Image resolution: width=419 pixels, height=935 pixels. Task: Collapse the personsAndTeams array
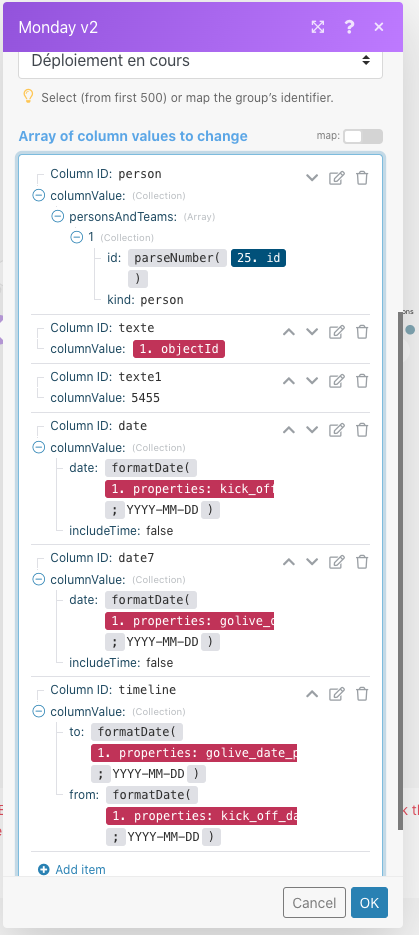point(58,216)
